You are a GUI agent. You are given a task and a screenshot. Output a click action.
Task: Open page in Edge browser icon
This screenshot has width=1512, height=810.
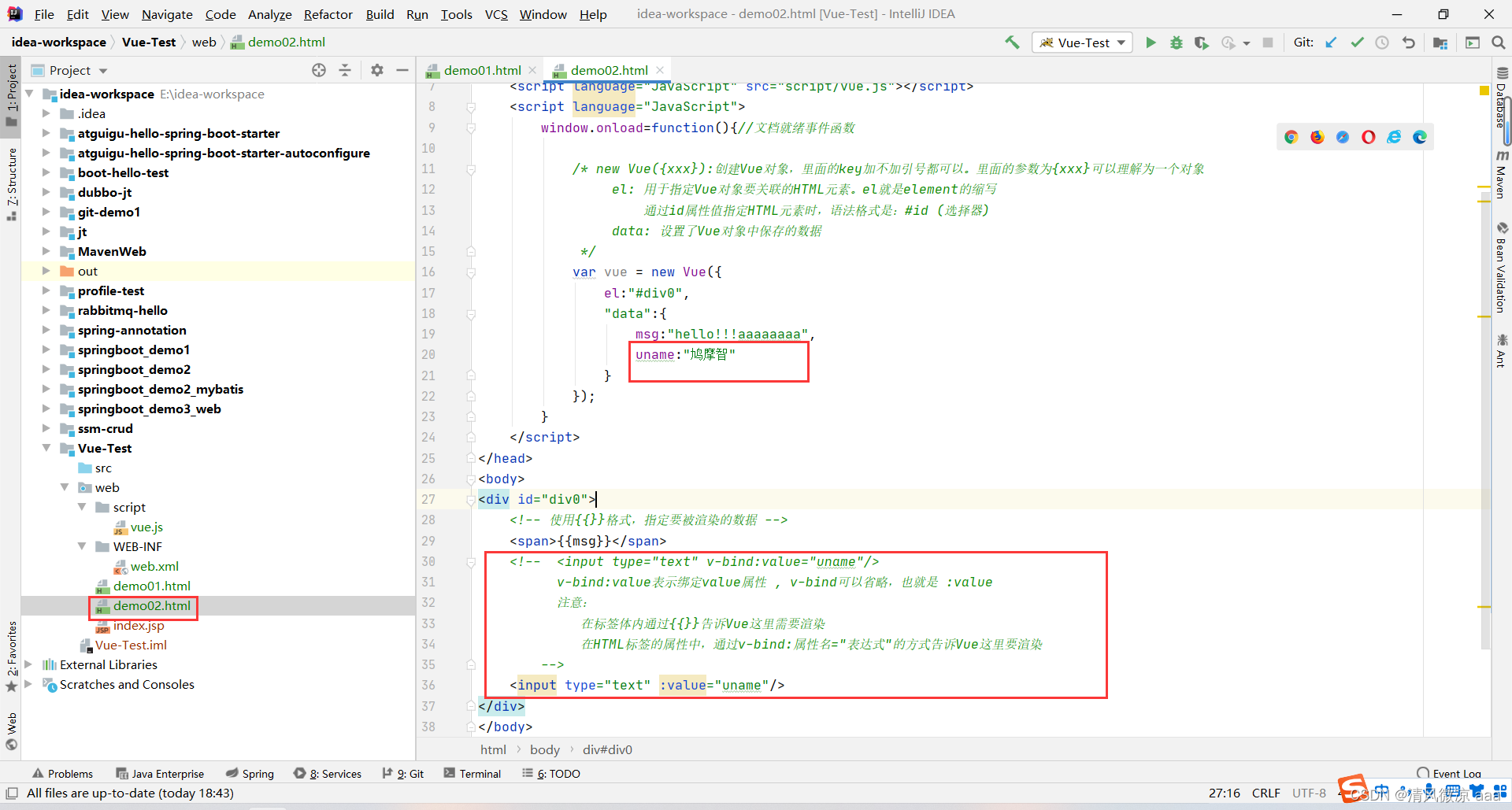pyautogui.click(x=1420, y=137)
